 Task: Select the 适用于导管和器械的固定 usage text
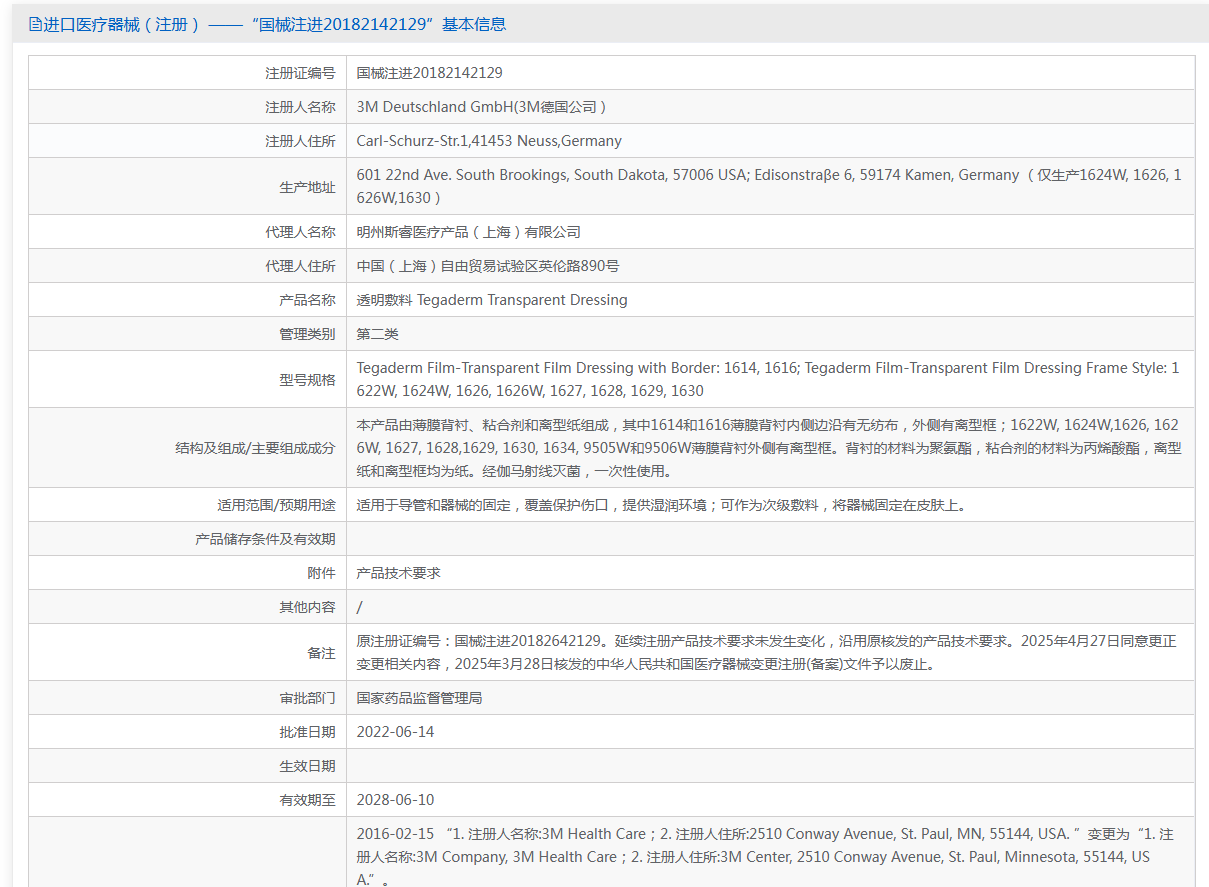(x=662, y=505)
